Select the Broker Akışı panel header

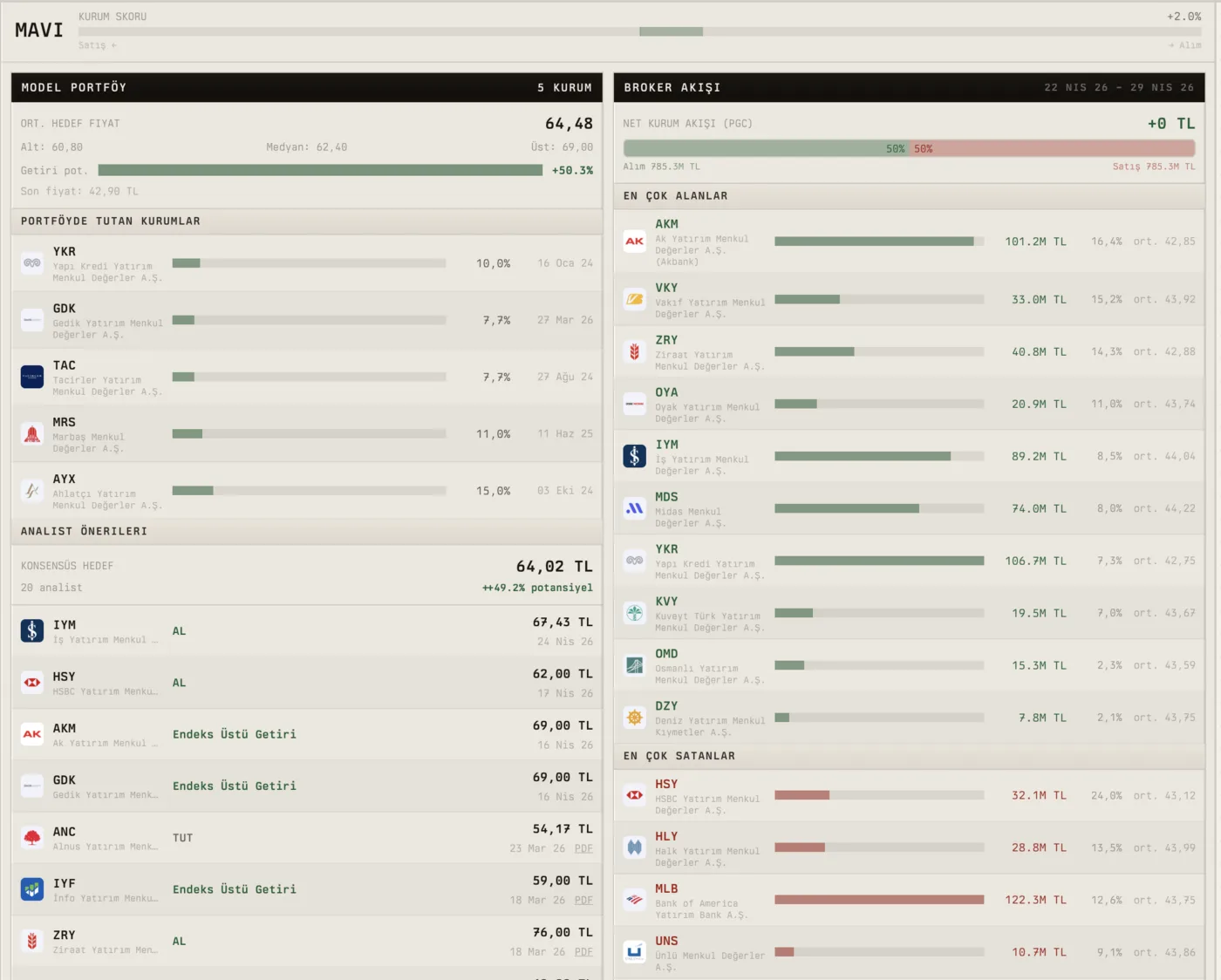910,87
